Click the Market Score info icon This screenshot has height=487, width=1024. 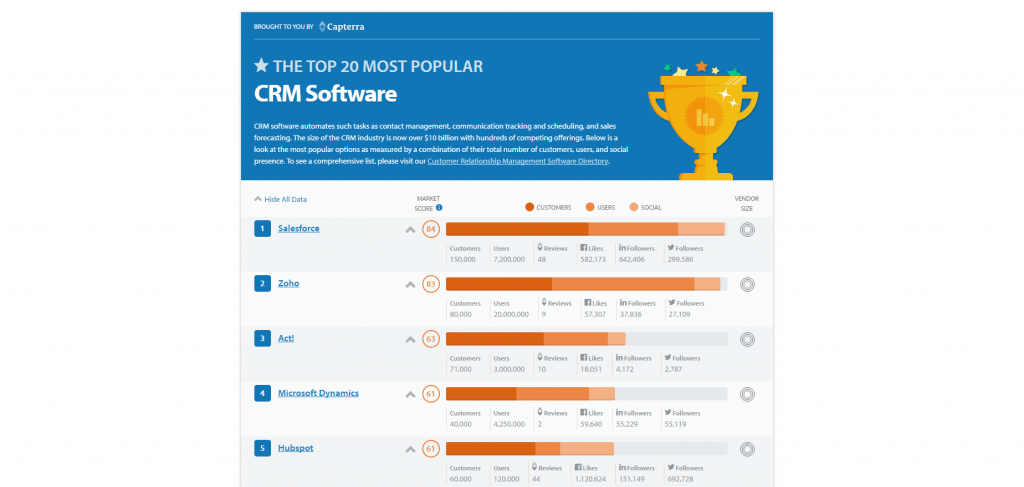tap(439, 208)
